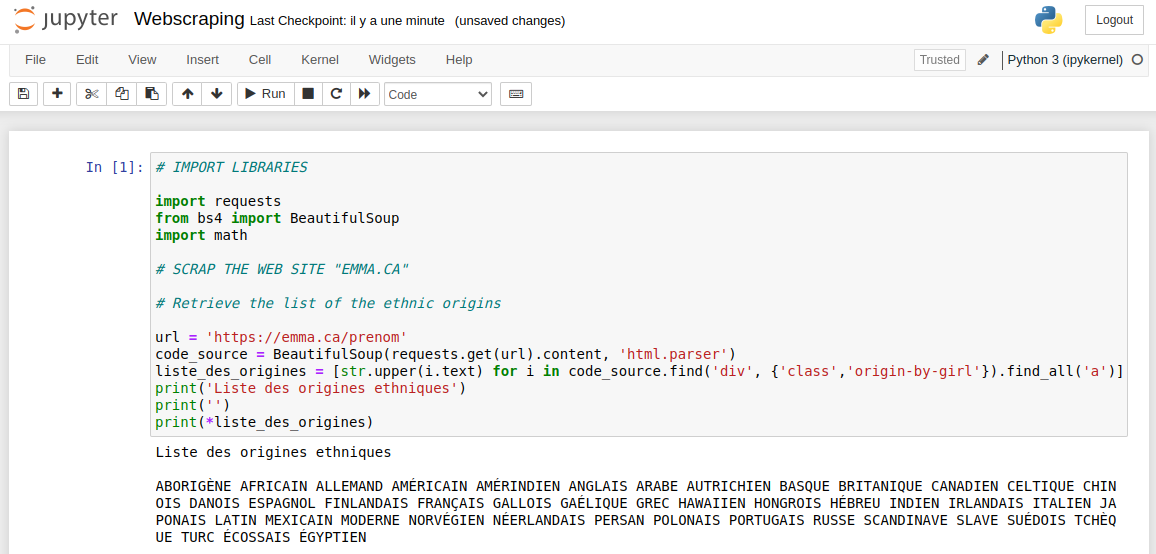This screenshot has width=1156, height=554.
Task: Log out with the Logout button
Action: tap(1114, 20)
